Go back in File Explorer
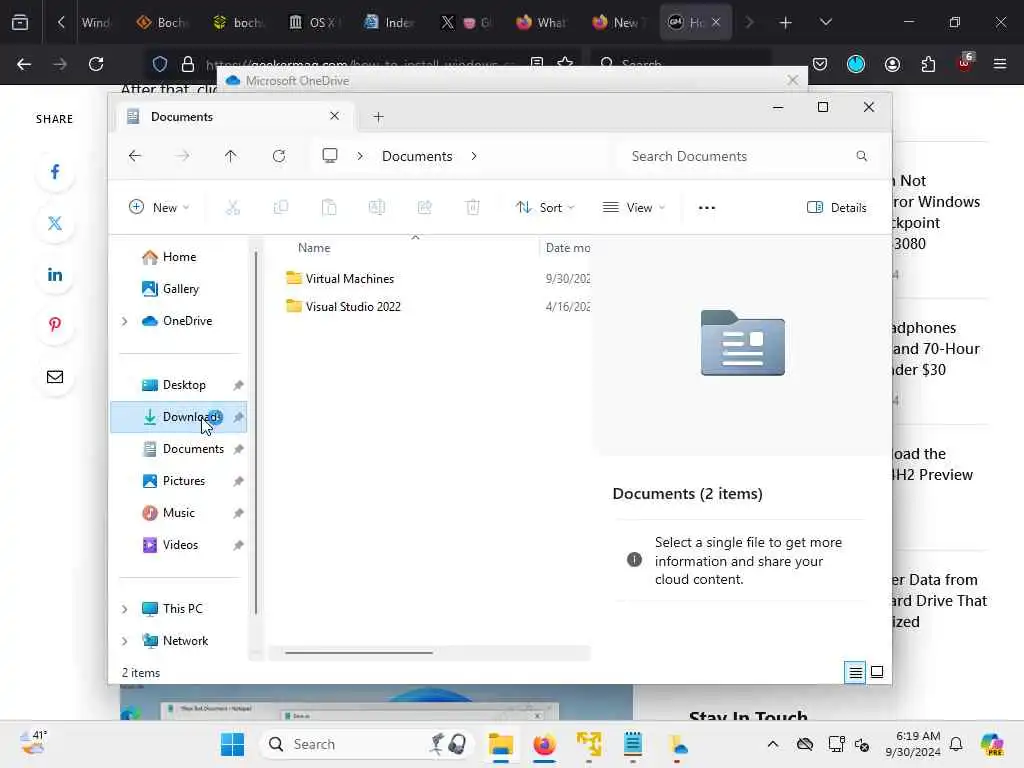This screenshot has width=1024, height=768. point(135,156)
